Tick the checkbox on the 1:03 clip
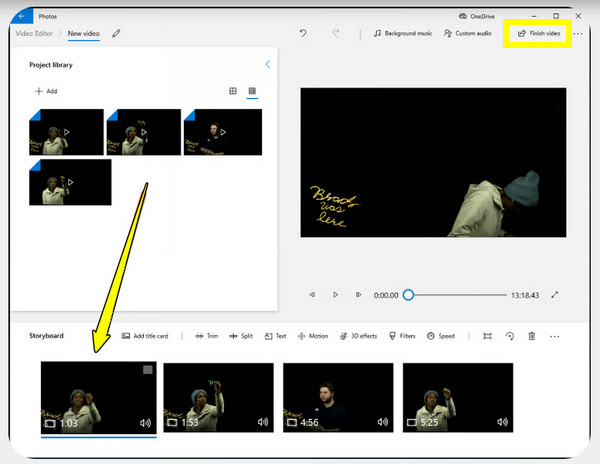 click(147, 370)
